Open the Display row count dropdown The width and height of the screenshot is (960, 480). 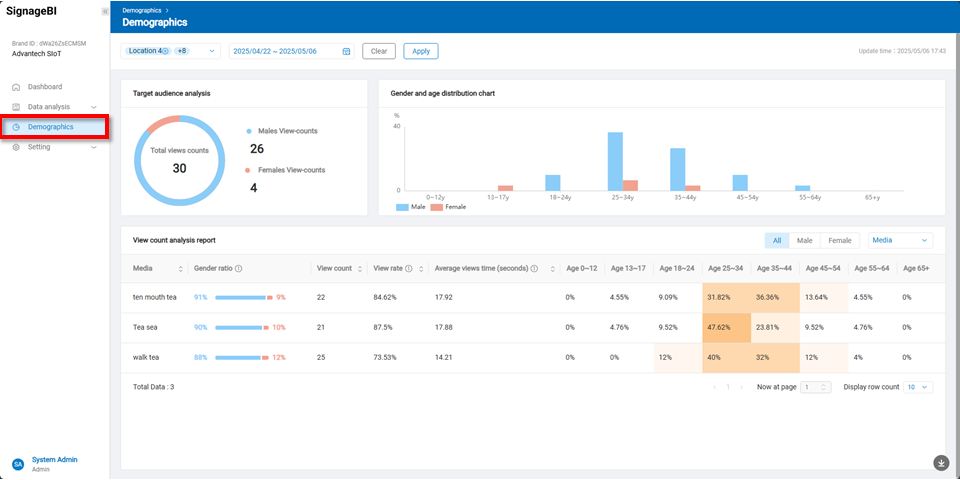917,387
